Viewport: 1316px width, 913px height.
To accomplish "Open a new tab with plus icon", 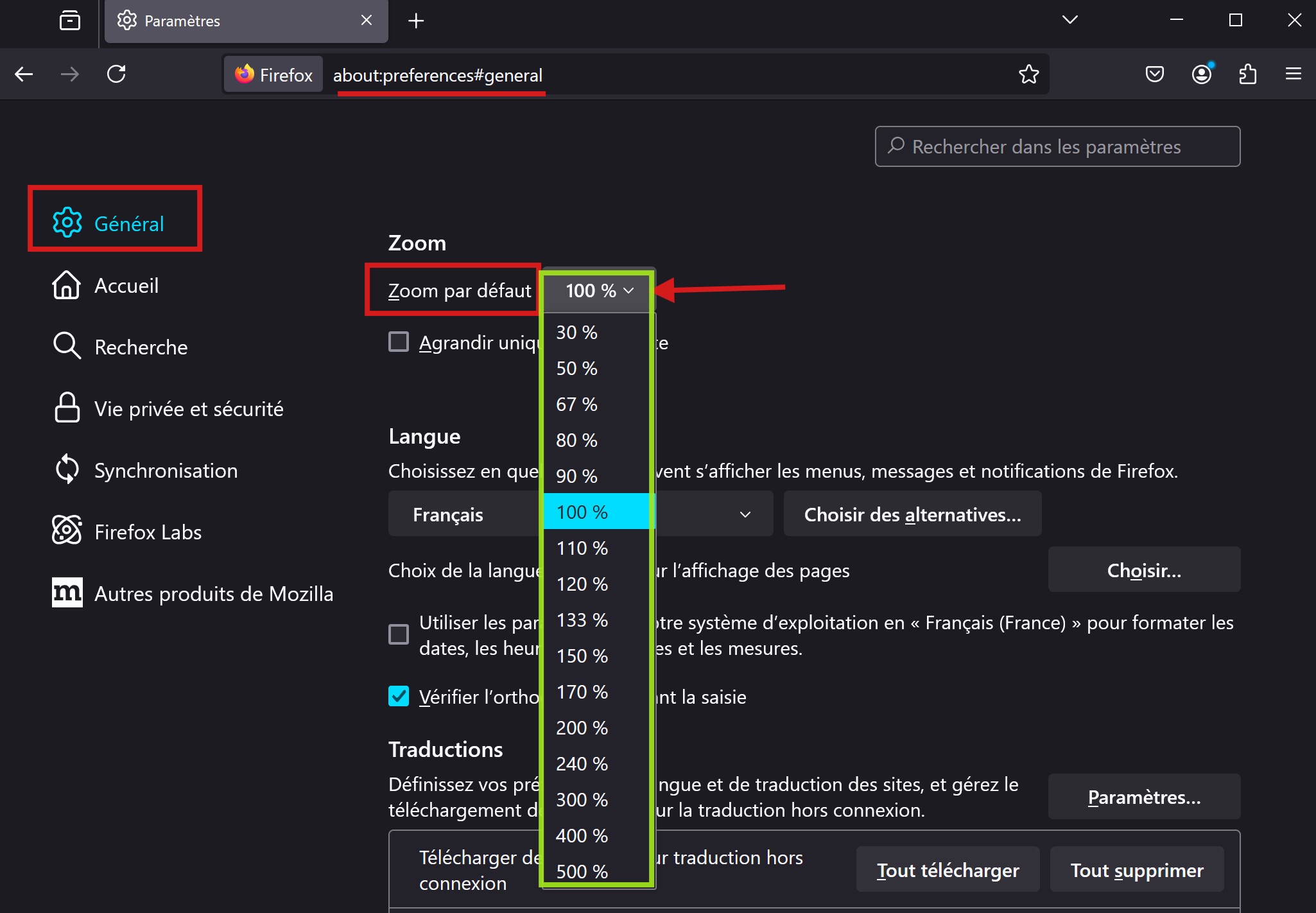I will tap(416, 21).
